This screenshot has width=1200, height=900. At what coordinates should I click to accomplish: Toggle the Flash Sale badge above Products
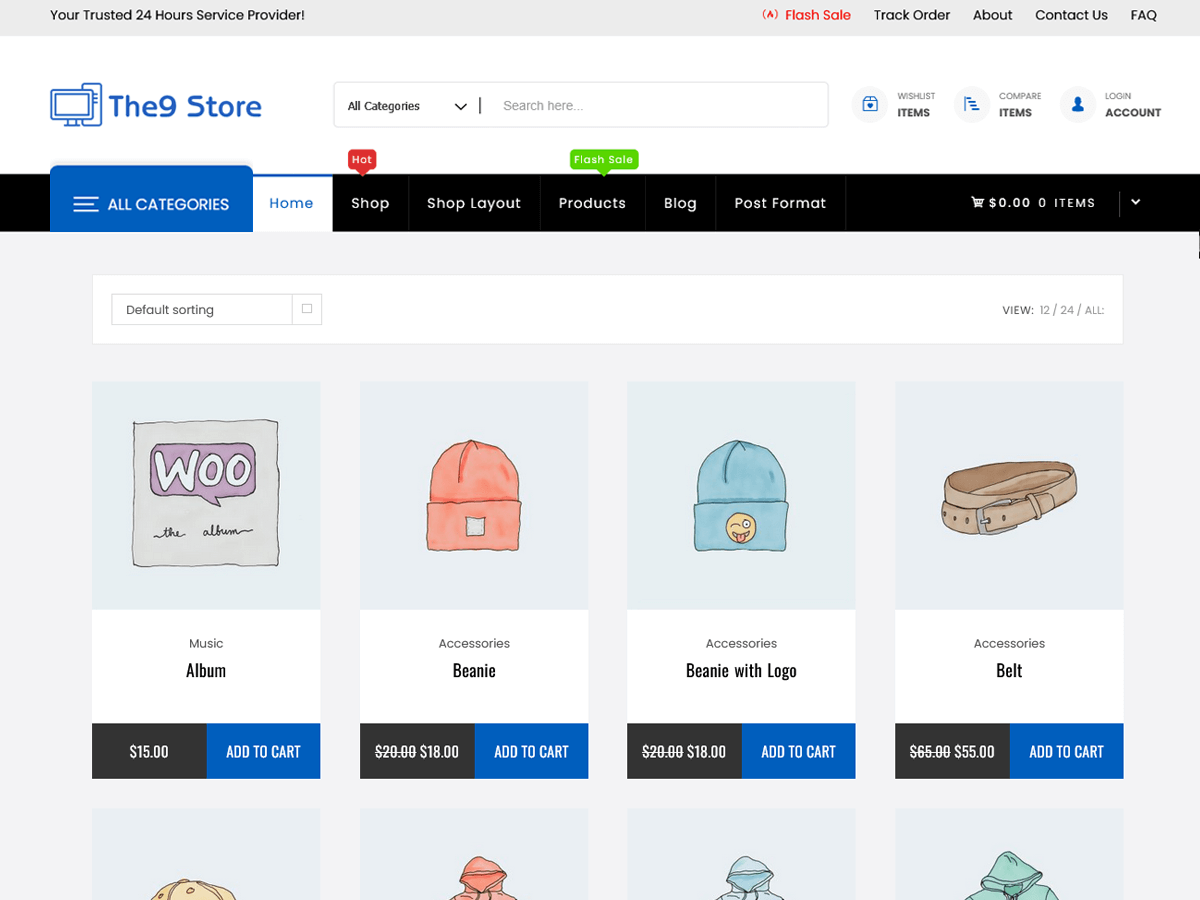point(603,158)
